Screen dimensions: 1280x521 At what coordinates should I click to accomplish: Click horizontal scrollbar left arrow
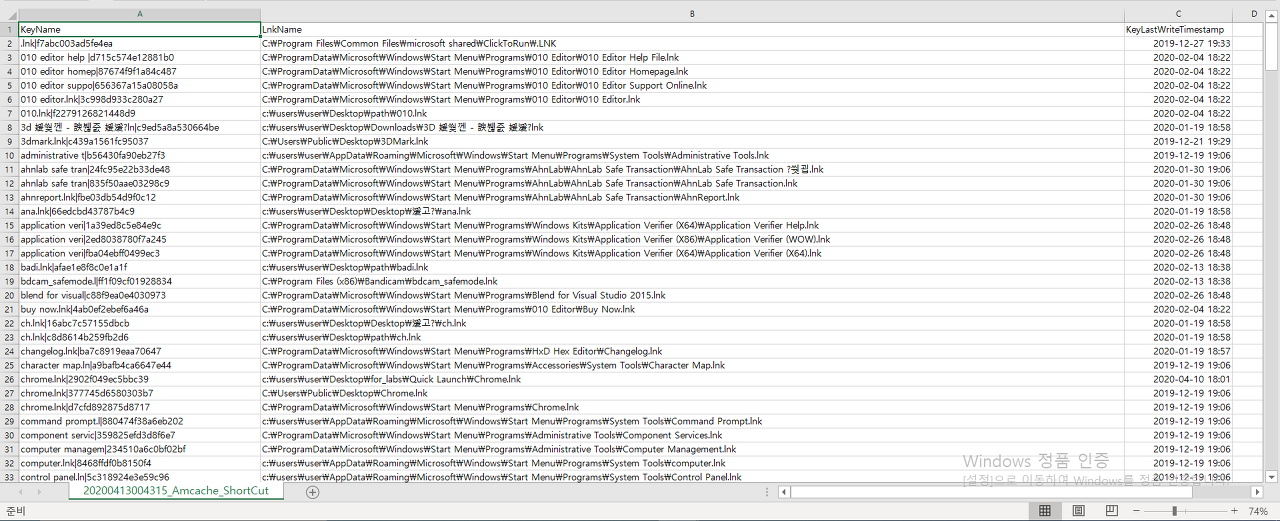pos(785,492)
